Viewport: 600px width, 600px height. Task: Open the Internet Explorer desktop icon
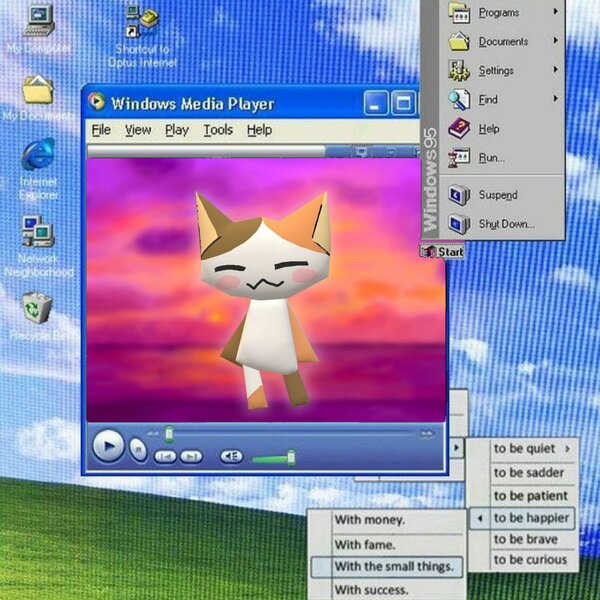click(38, 156)
